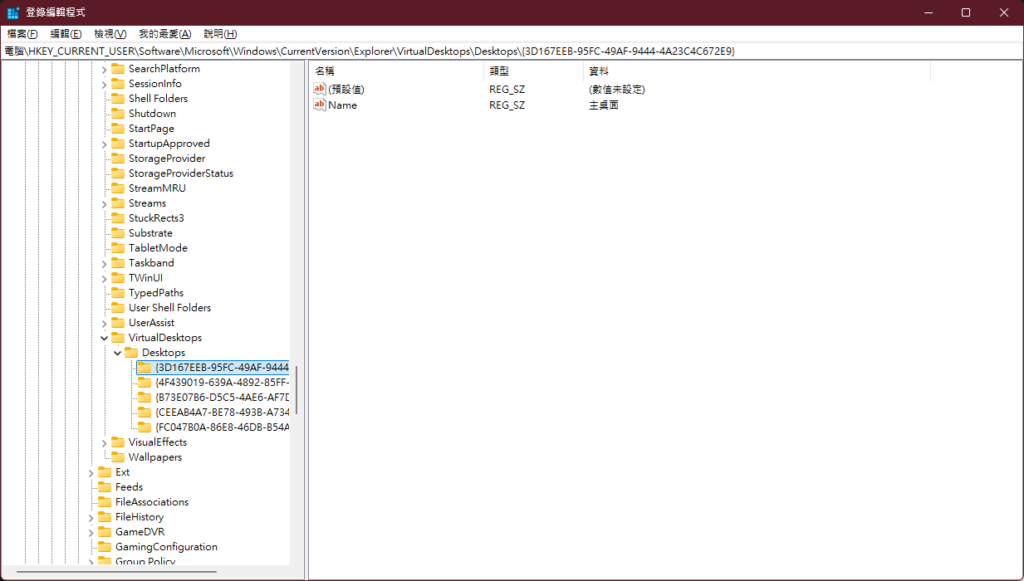
Task: Collapse the Desktops tree node
Action: [x=118, y=353]
